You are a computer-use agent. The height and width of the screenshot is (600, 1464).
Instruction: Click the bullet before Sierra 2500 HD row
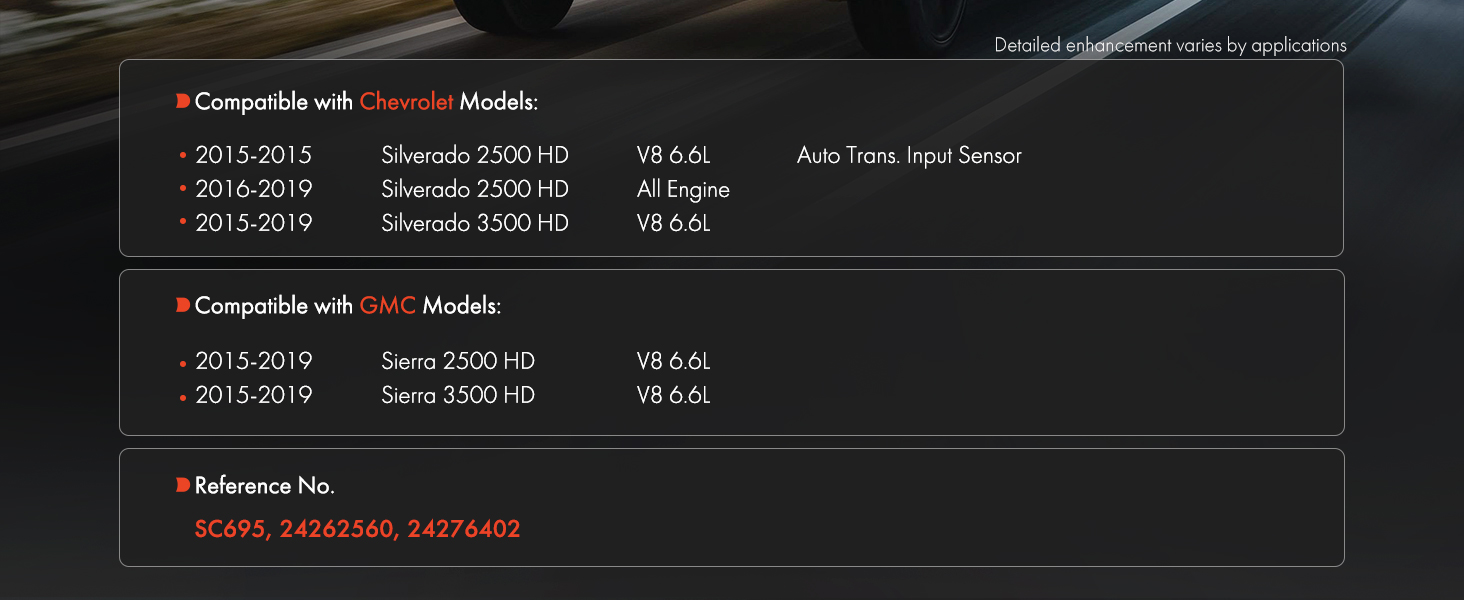pos(183,364)
